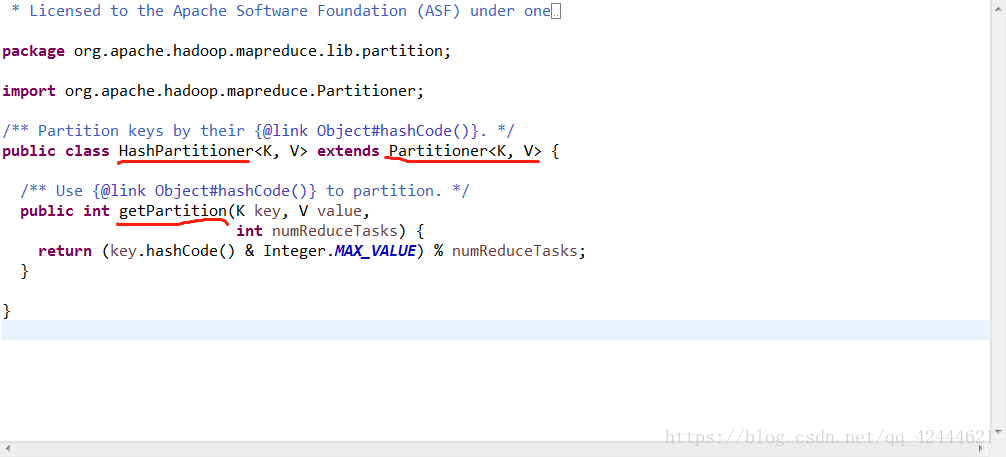Click the 'Partition keys by their' Javadoc comment

[x=259, y=131]
